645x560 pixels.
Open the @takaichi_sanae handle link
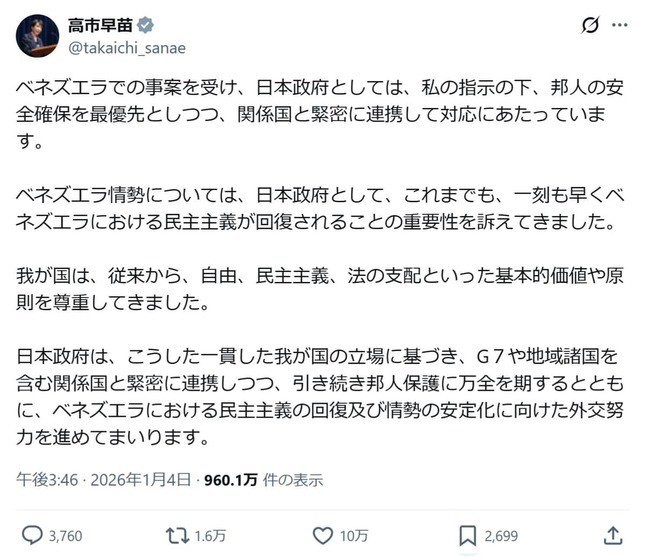(127, 48)
